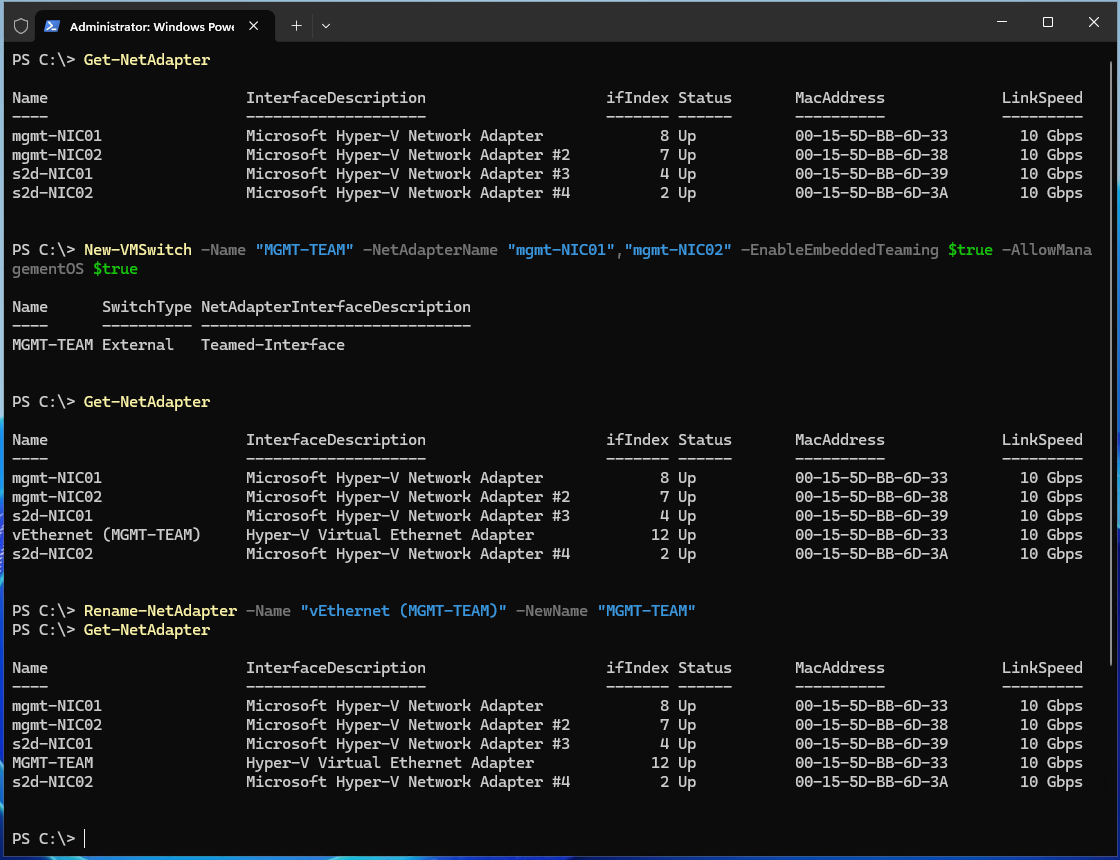Image resolution: width=1120 pixels, height=860 pixels.
Task: Click the New-VMSwitch command text
Action: (x=137, y=250)
